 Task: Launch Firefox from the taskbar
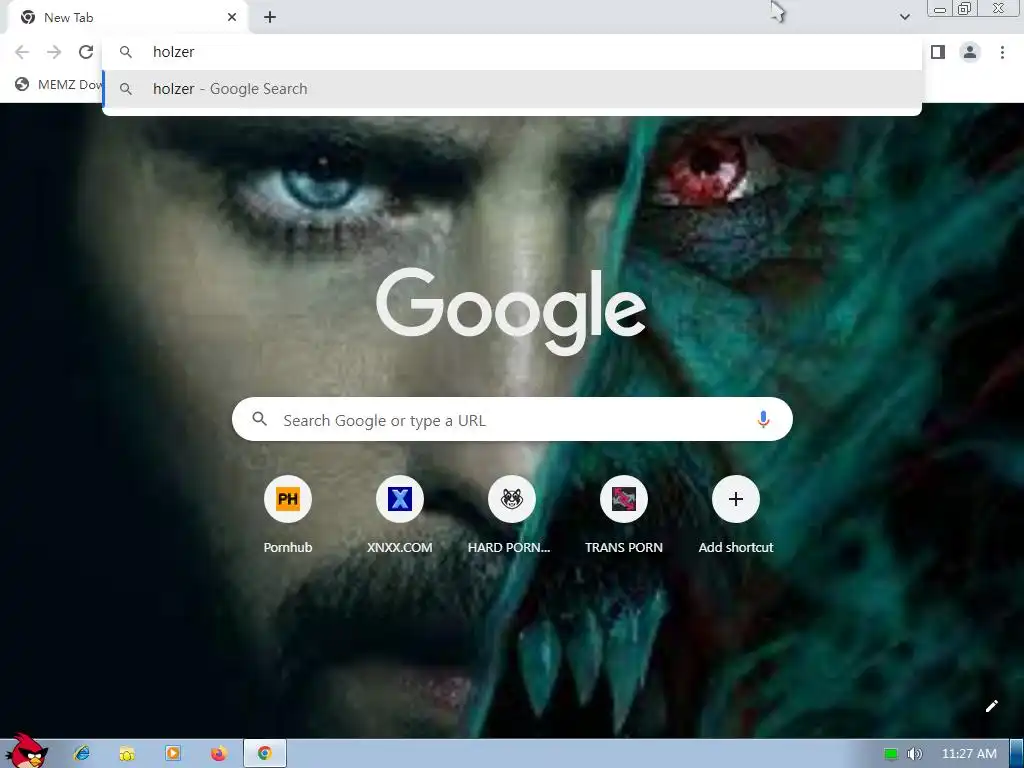(219, 754)
